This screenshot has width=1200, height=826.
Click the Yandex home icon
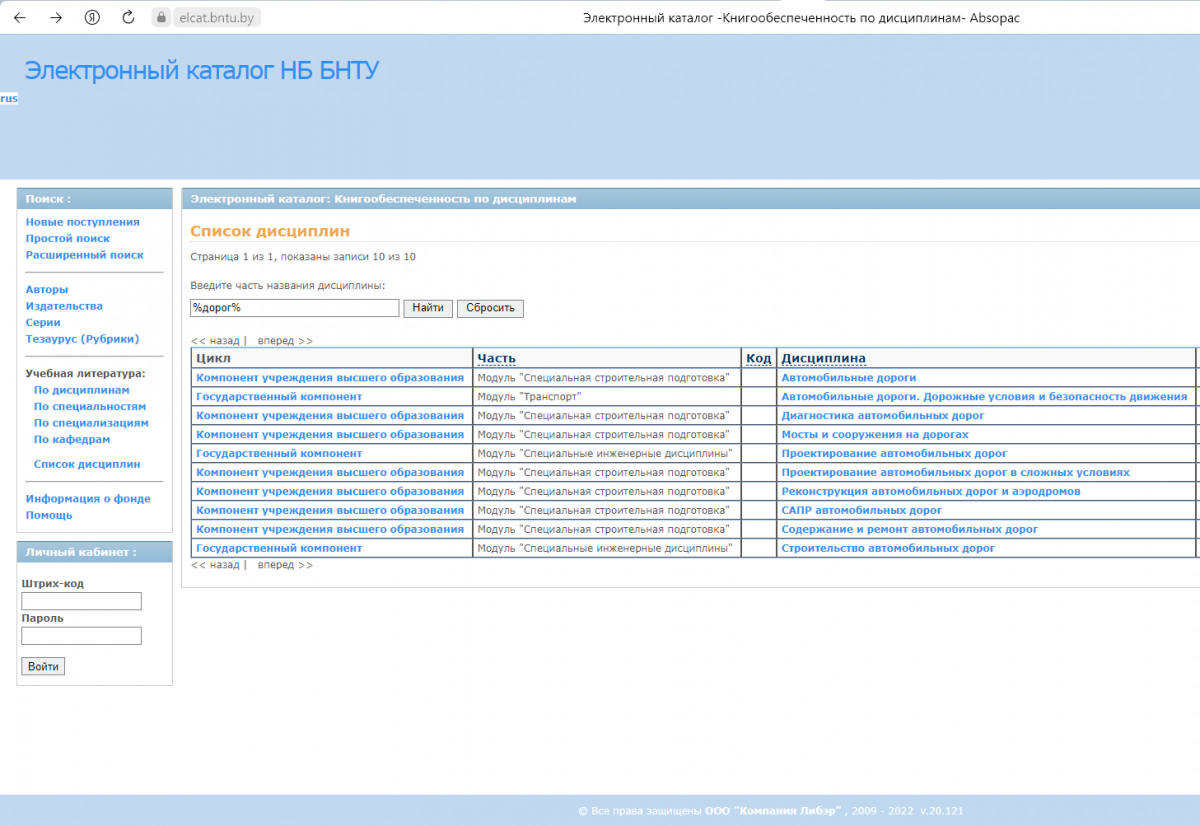tap(92, 17)
